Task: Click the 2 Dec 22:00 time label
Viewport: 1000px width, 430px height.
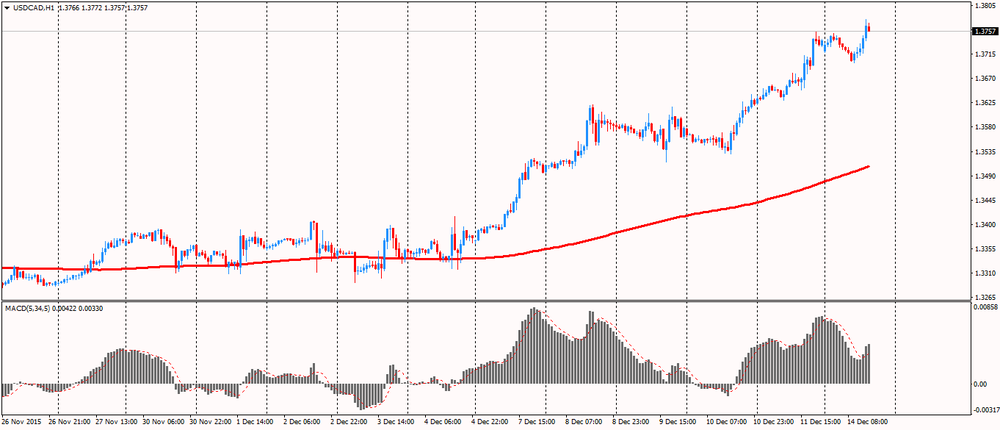Action: 349,422
